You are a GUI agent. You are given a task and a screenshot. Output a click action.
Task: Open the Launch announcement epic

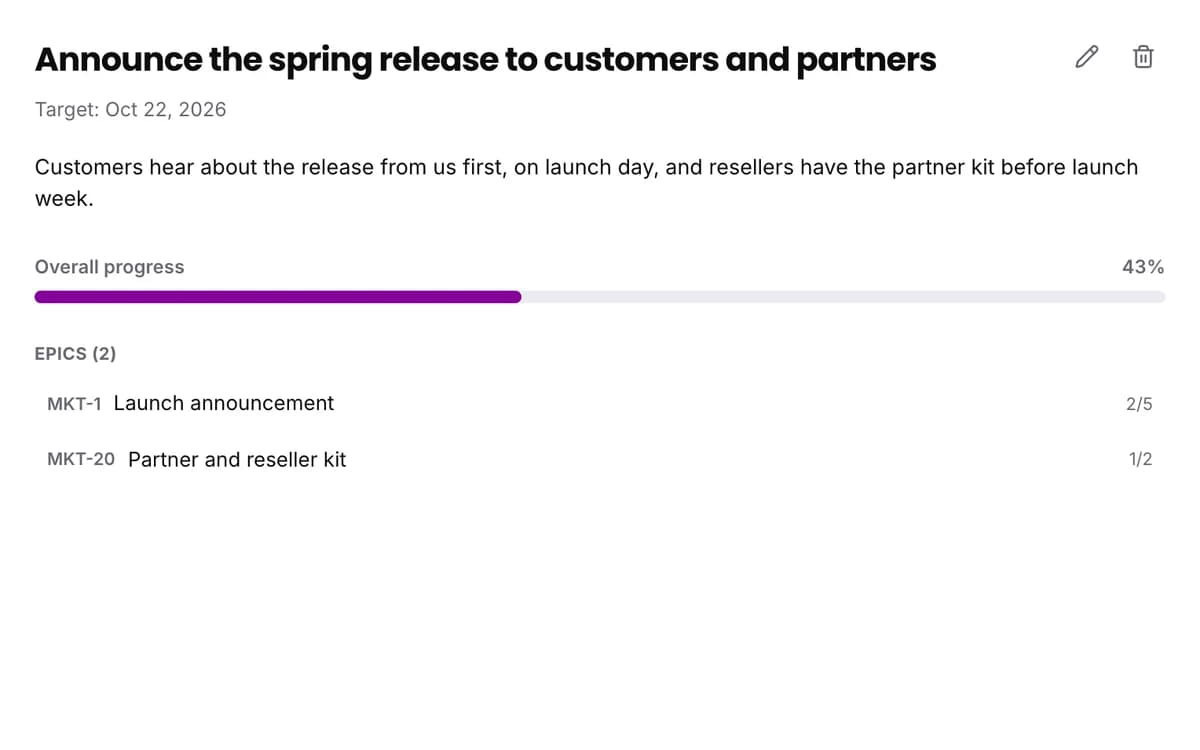click(x=600, y=404)
